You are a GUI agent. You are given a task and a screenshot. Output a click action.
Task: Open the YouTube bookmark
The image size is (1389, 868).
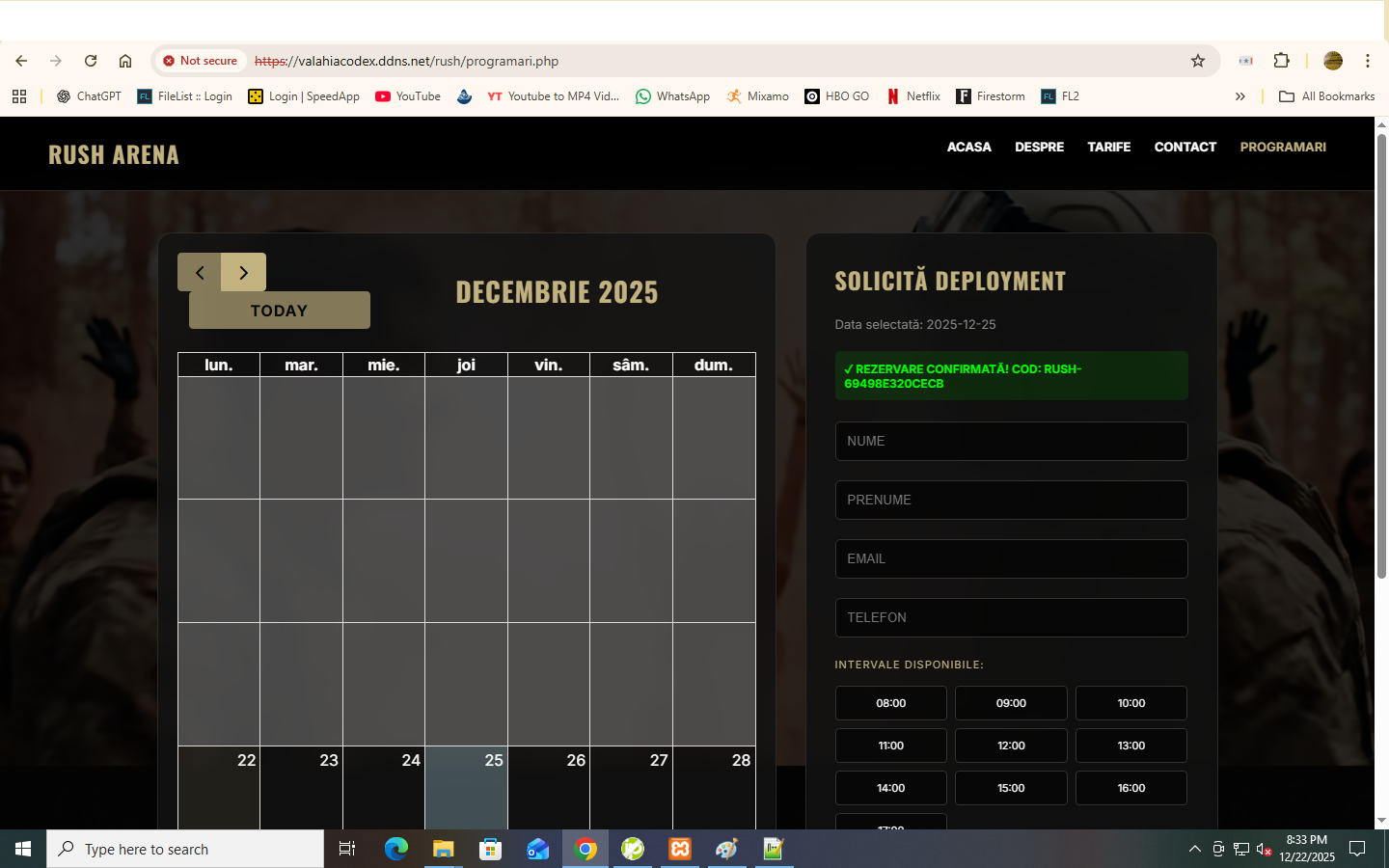(x=407, y=96)
